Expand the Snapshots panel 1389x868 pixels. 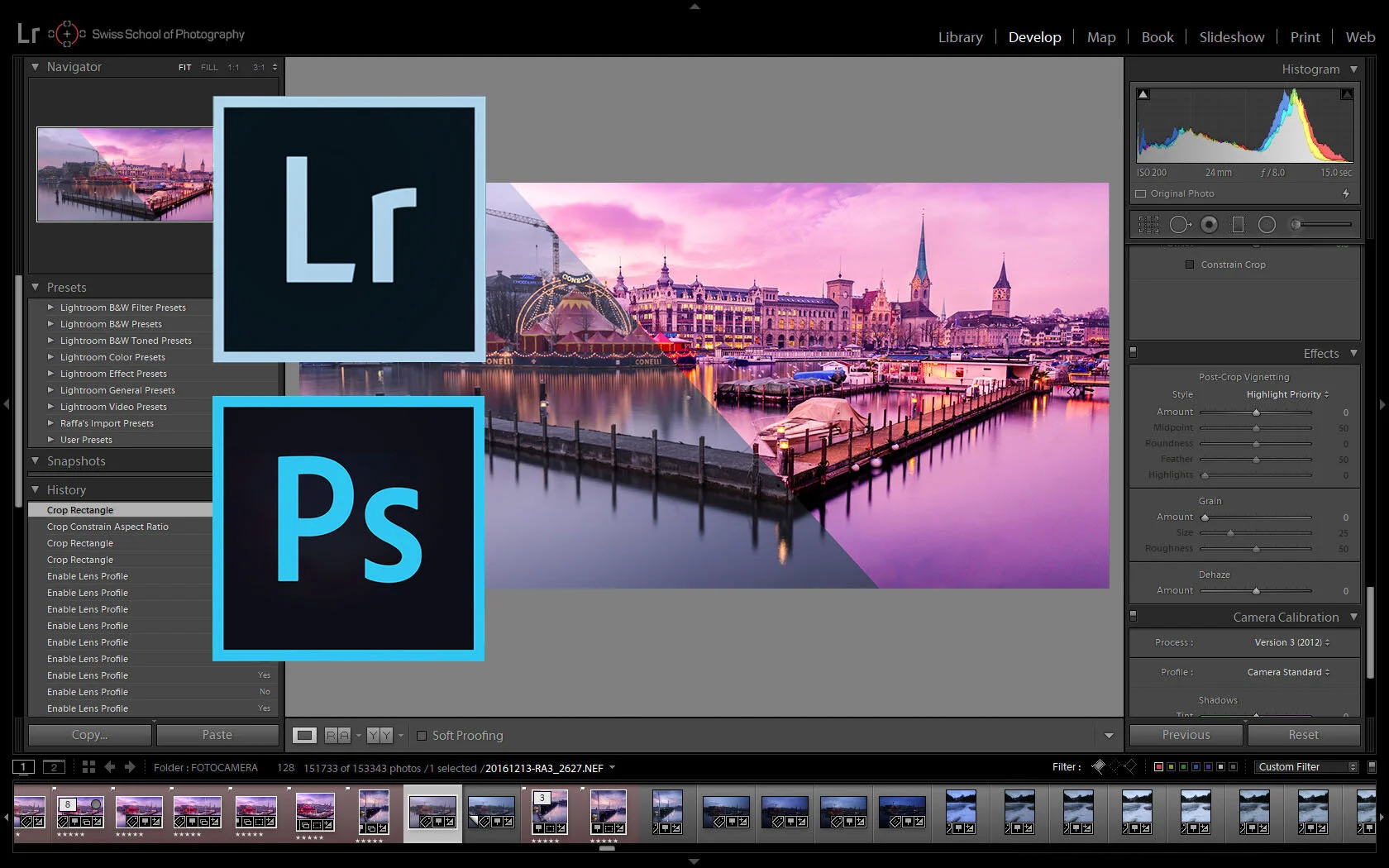(36, 460)
